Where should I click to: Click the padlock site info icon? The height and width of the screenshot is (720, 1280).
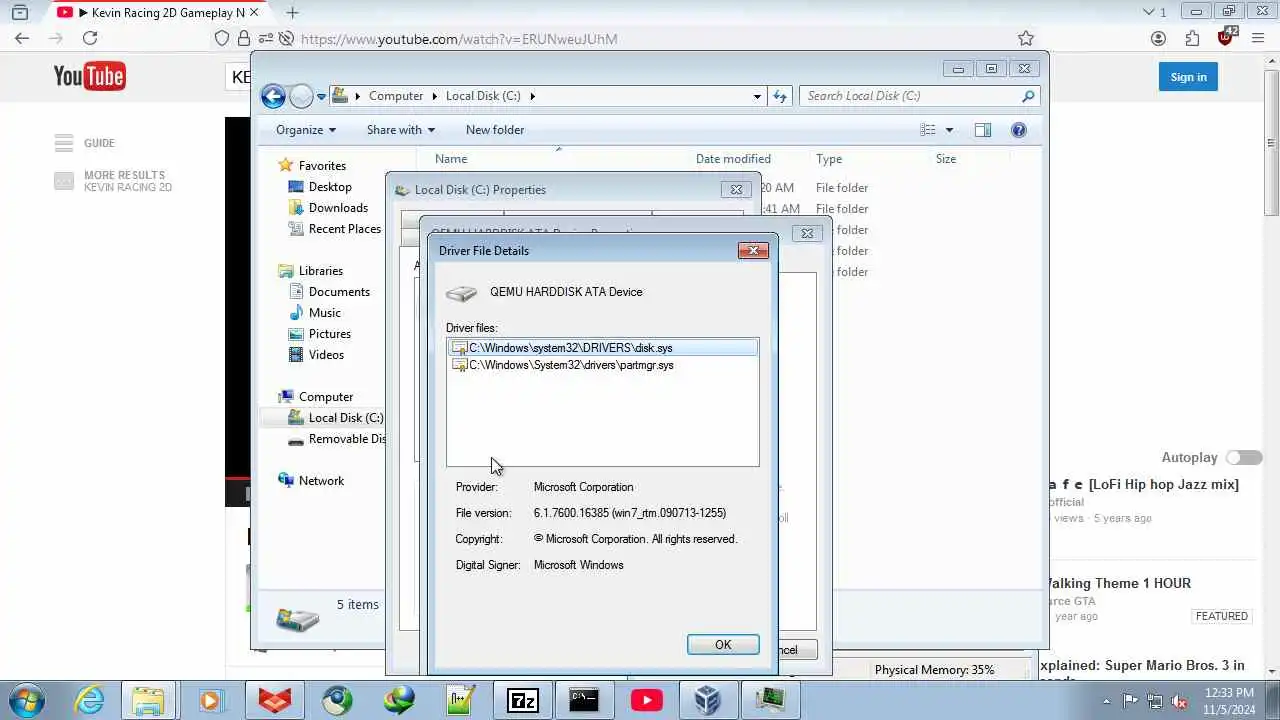[x=244, y=38]
